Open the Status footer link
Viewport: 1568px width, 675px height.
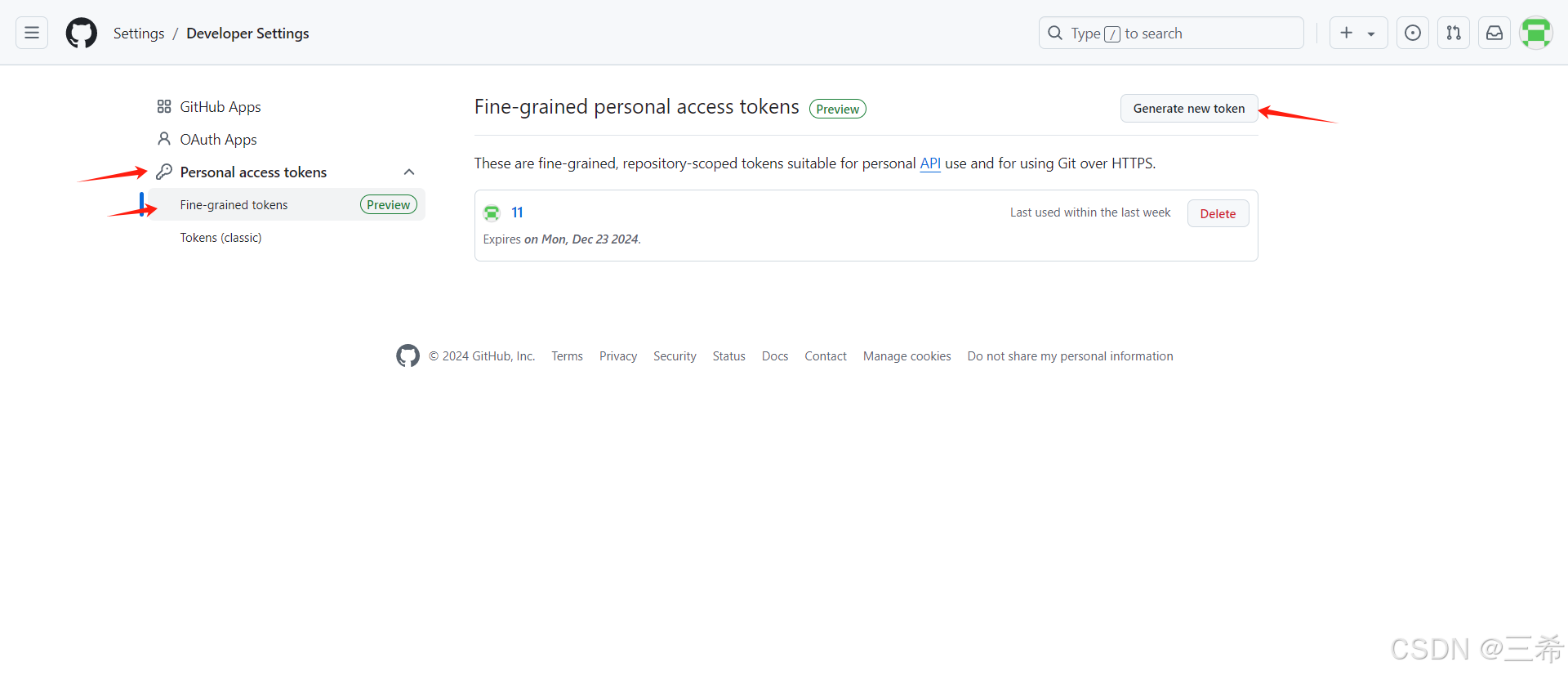728,356
